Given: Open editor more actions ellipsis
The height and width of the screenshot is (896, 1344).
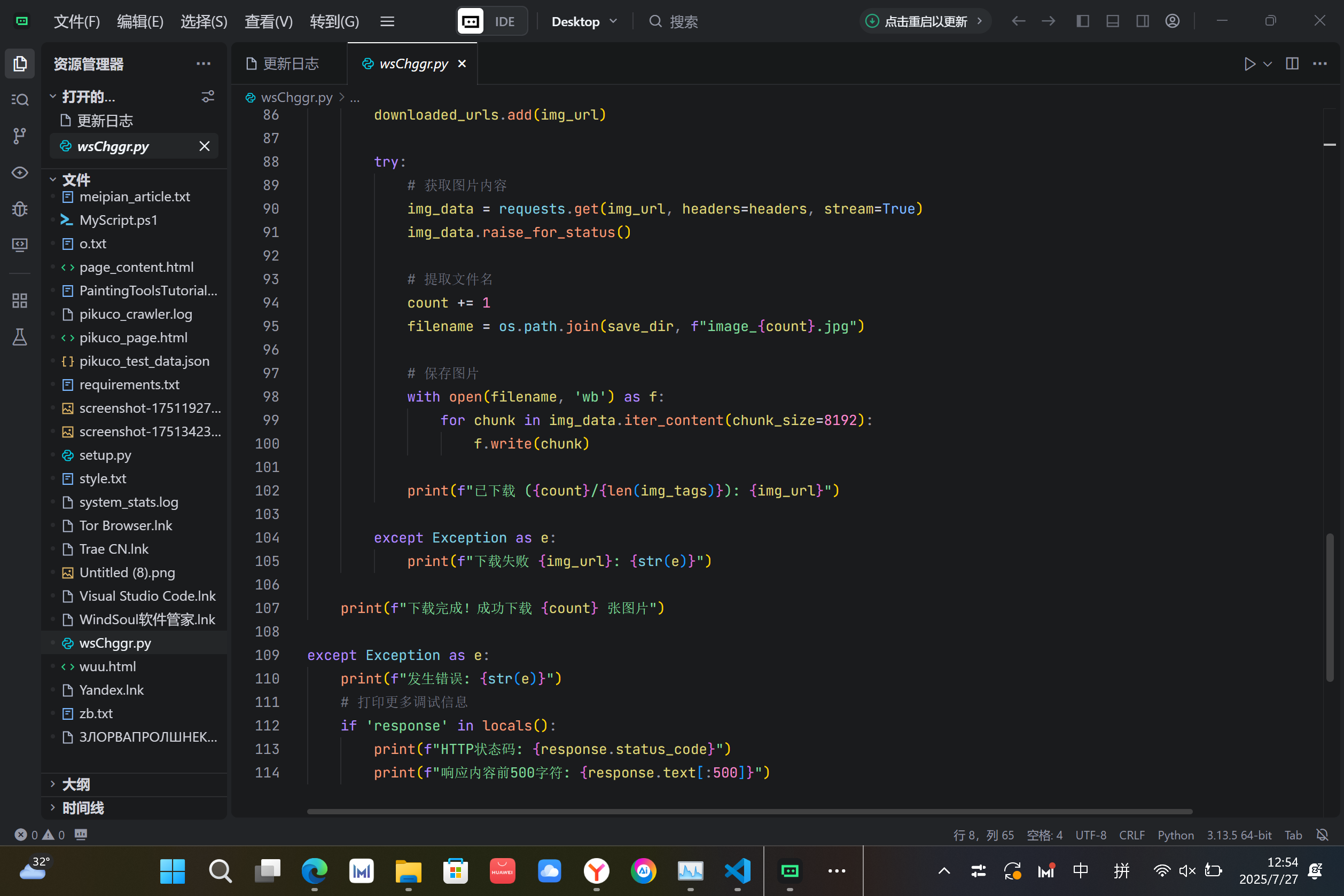Looking at the screenshot, I should click(1320, 64).
